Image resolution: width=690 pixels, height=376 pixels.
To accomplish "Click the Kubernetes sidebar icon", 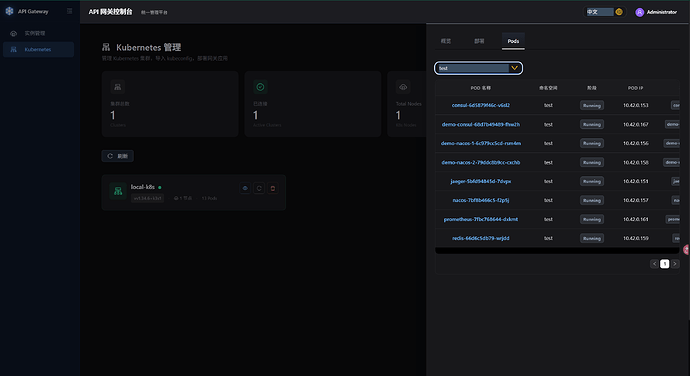I will (14, 49).
